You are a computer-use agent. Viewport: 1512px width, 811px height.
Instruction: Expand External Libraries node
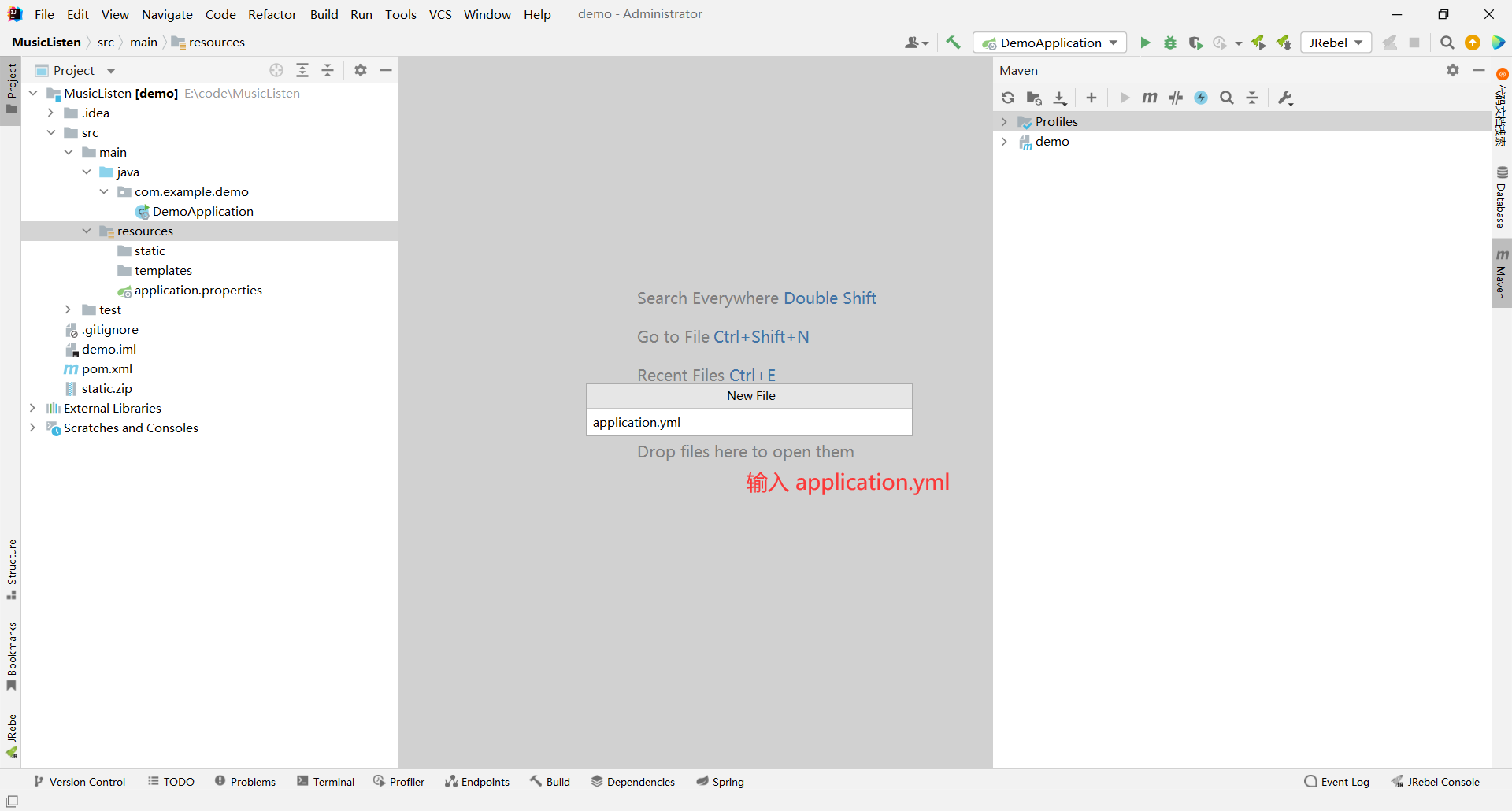(x=32, y=408)
